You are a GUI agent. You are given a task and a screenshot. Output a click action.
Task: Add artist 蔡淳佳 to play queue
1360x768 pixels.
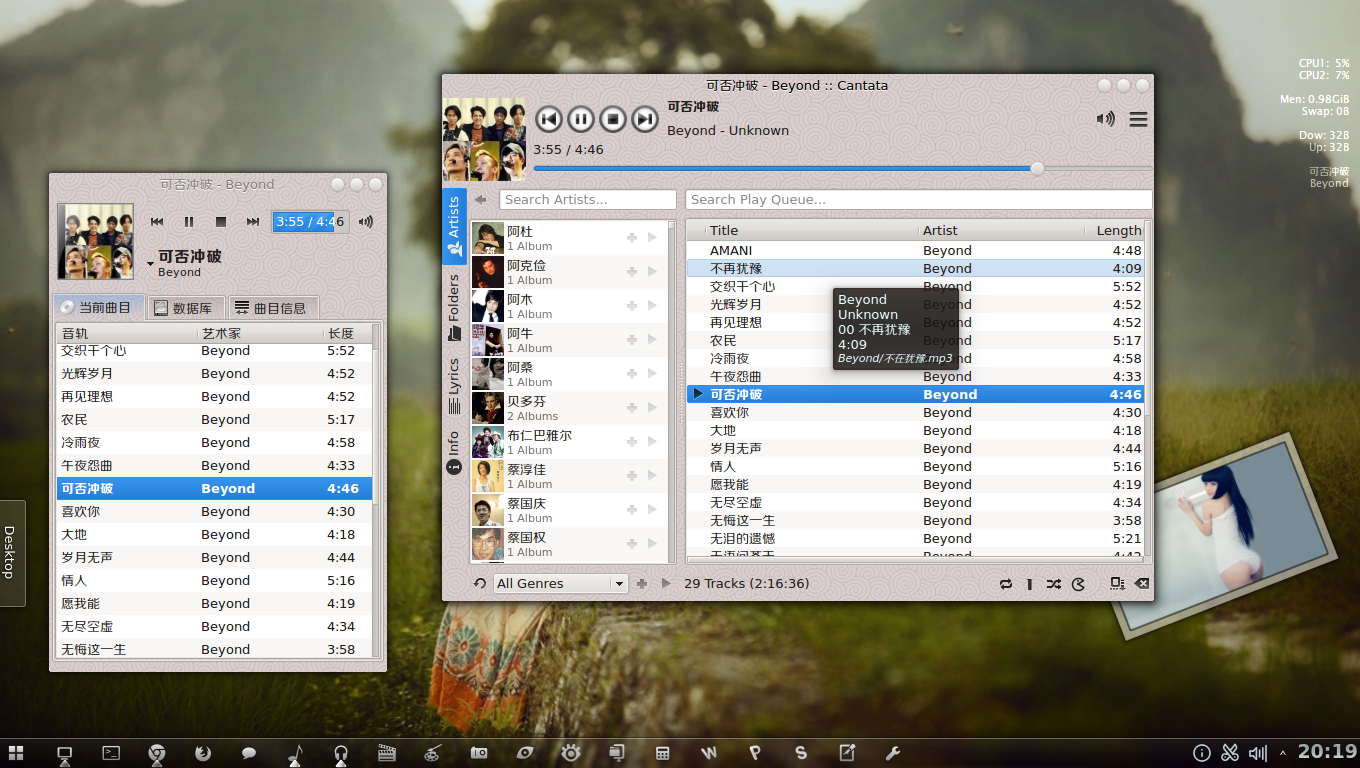[x=632, y=476]
